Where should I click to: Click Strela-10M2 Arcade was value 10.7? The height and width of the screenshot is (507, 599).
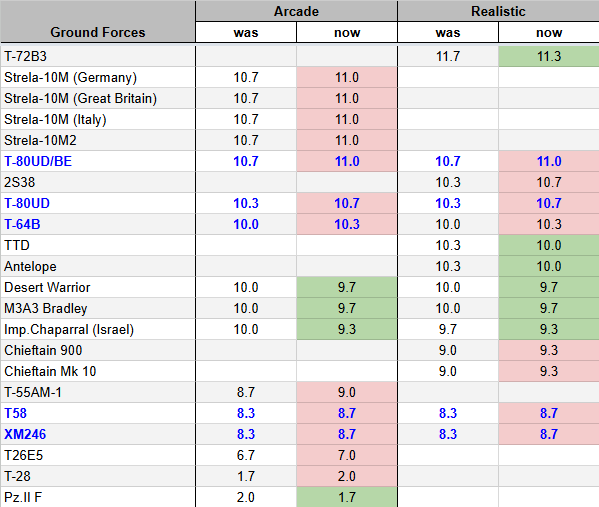pos(246,141)
